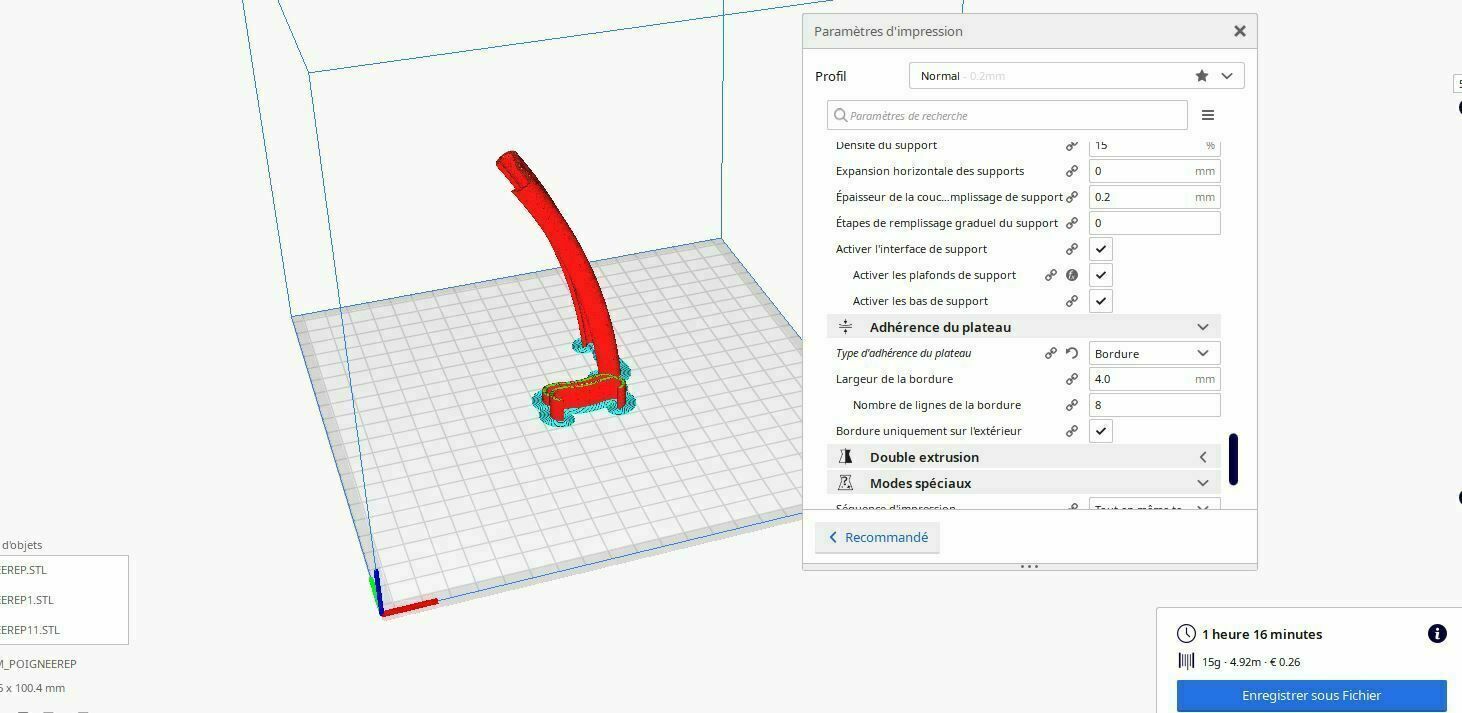Click link icon for Activer les plafonds de support
The image size is (1462, 713).
pos(1051,275)
